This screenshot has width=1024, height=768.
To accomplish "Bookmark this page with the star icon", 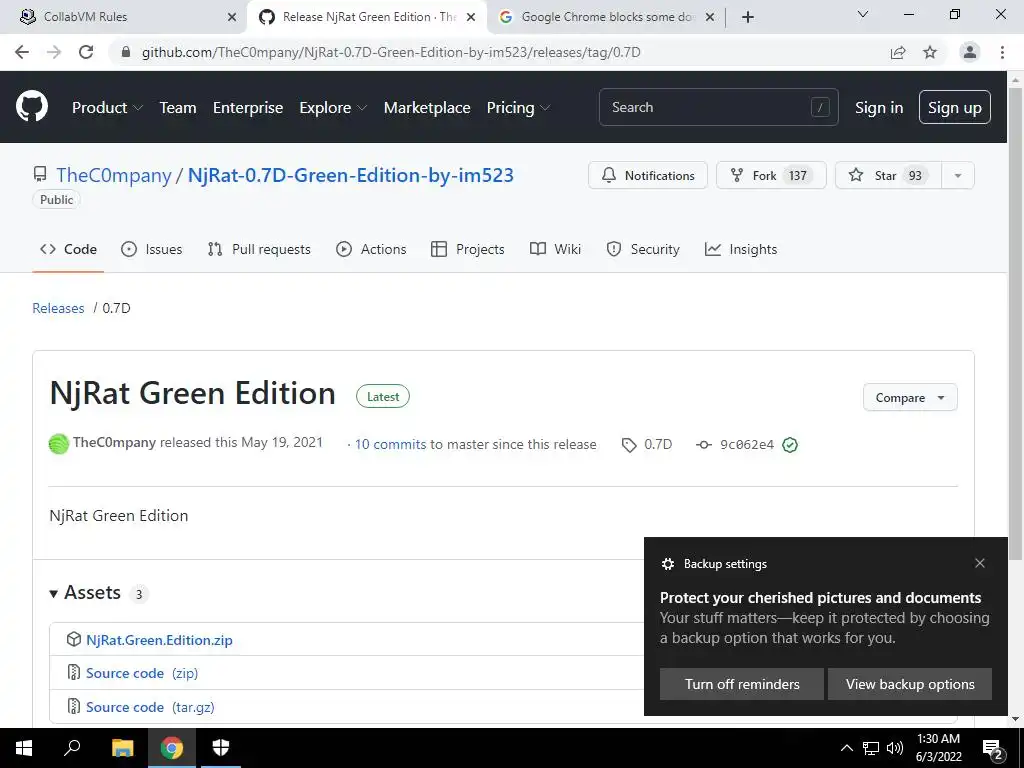I will (930, 52).
